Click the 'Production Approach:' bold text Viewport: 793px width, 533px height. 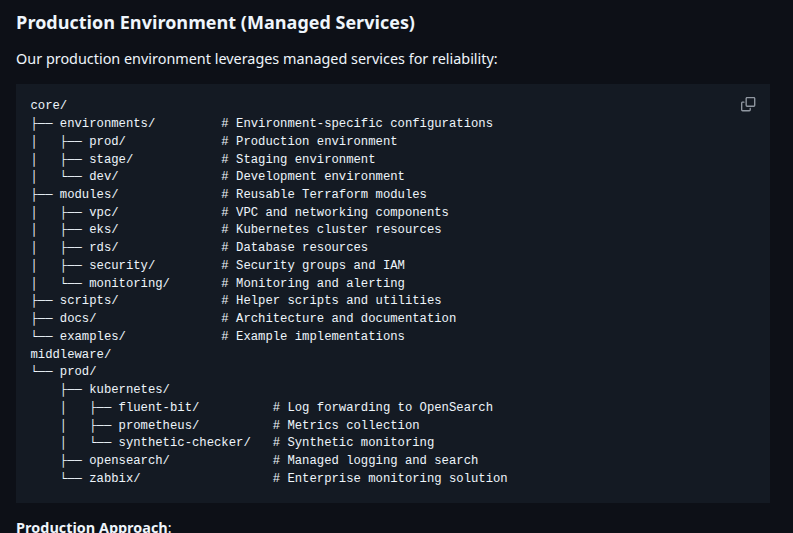pyautogui.click(x=94, y=526)
